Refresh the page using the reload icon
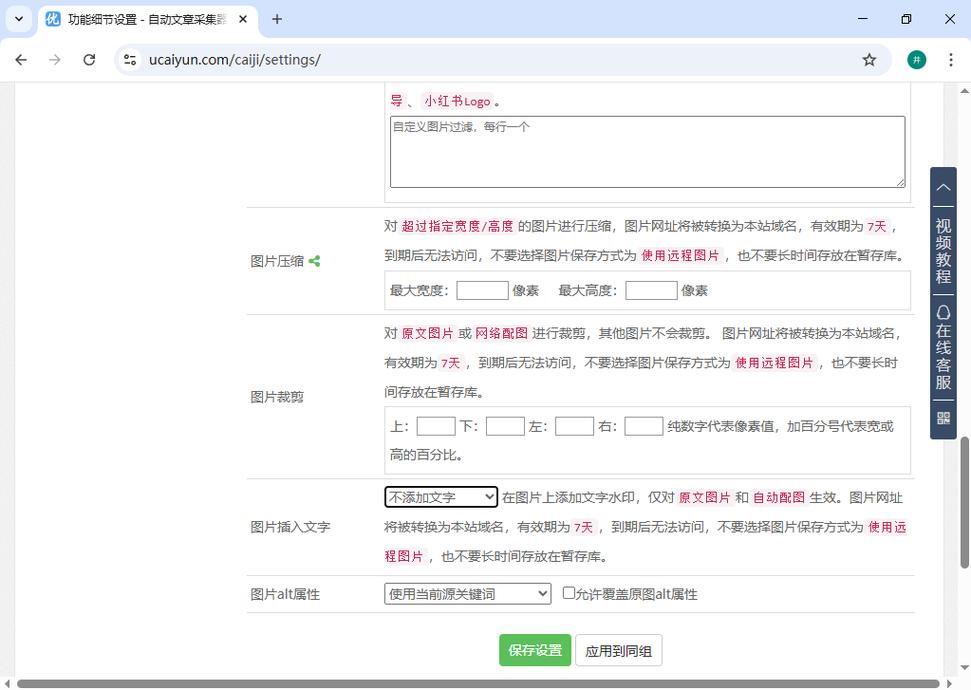Viewport: 971px width, 690px height. tap(89, 59)
